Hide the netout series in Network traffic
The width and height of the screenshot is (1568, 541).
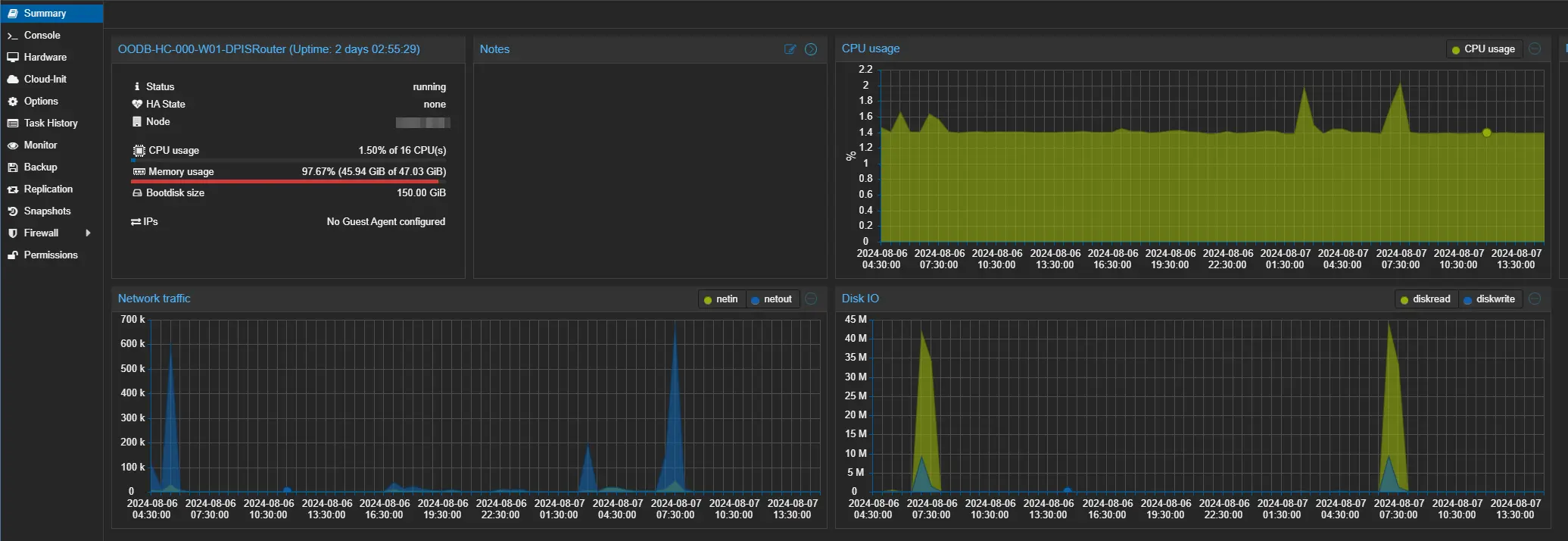coord(772,299)
